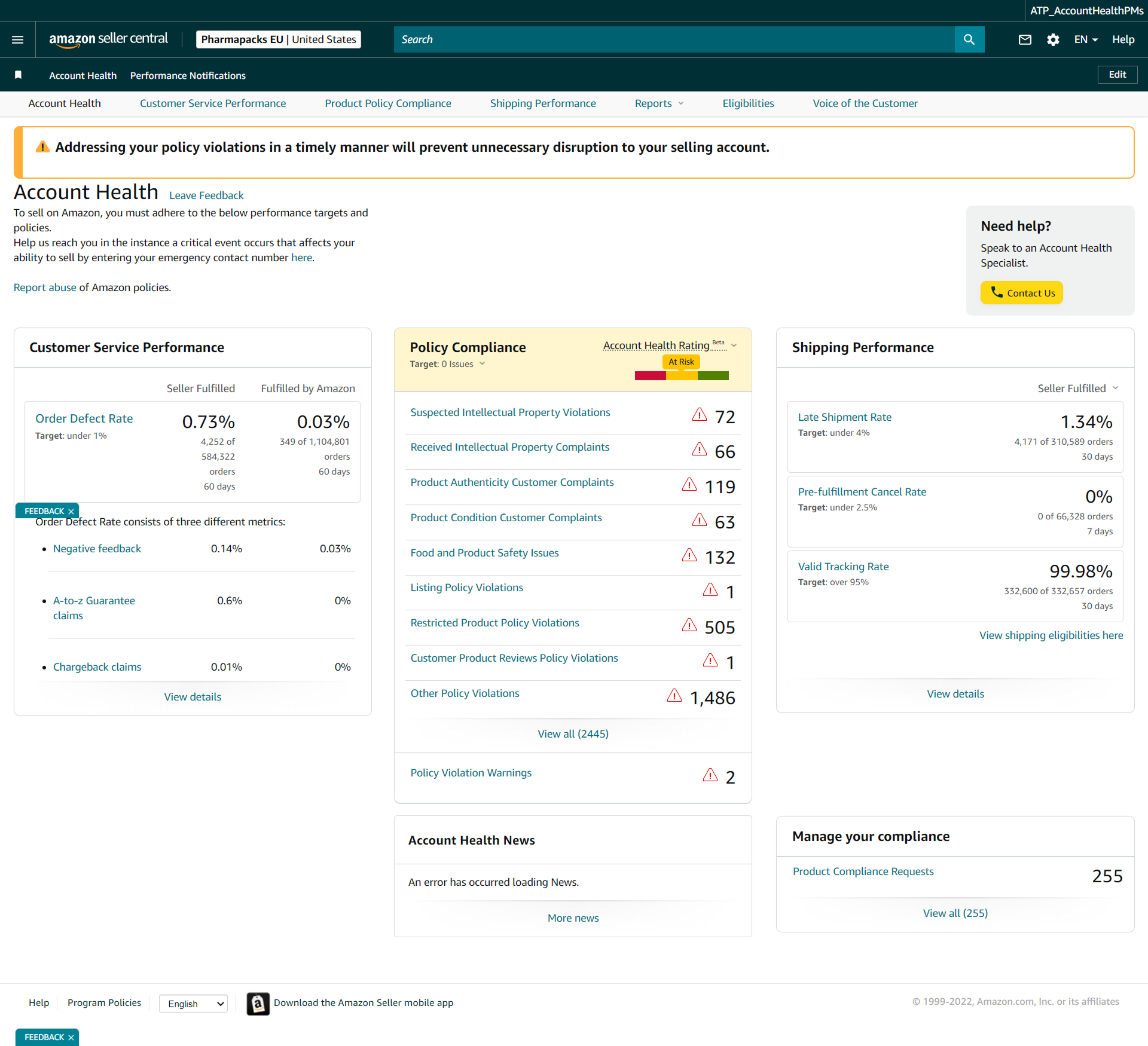The height and width of the screenshot is (1046, 1148).
Task: Click the Amazon Seller mobile app icon
Action: tap(258, 1004)
